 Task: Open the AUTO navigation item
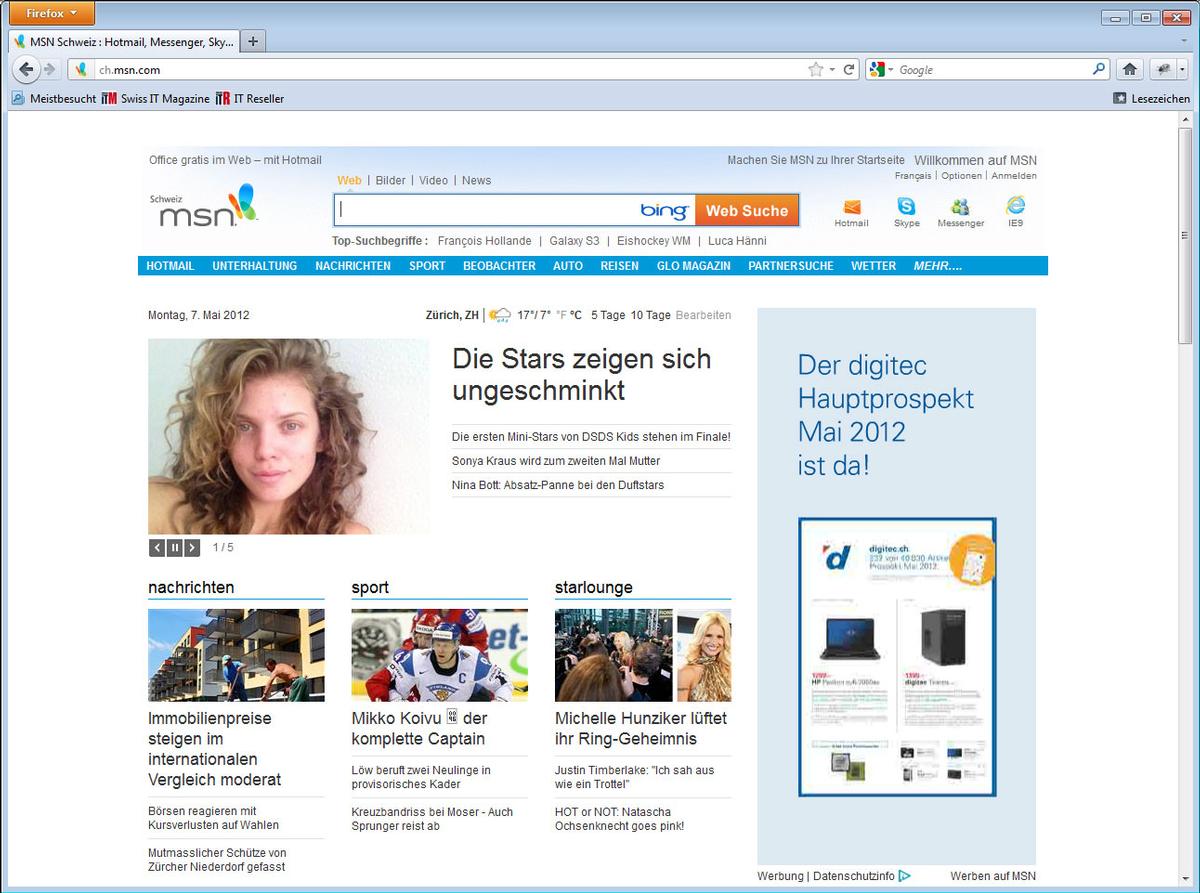pyautogui.click(x=568, y=266)
